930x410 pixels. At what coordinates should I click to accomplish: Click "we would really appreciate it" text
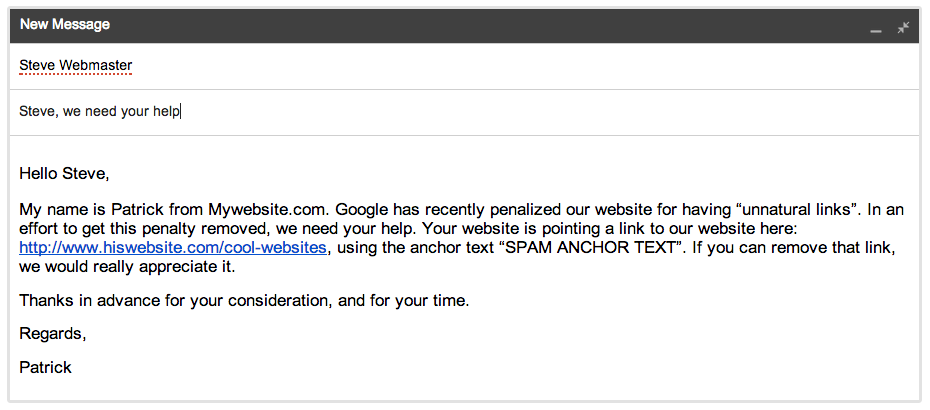click(126, 267)
